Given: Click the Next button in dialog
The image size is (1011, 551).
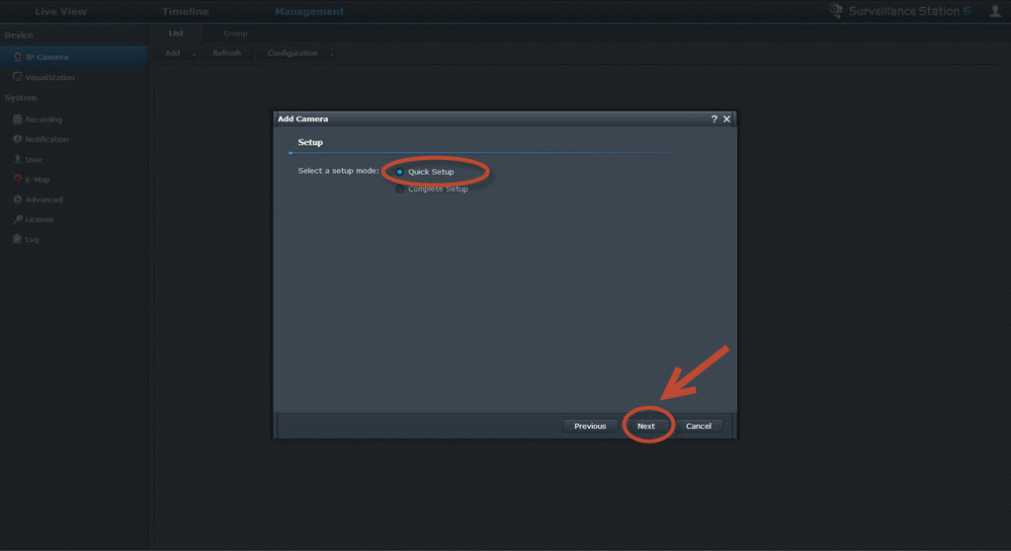Looking at the screenshot, I should coord(646,426).
